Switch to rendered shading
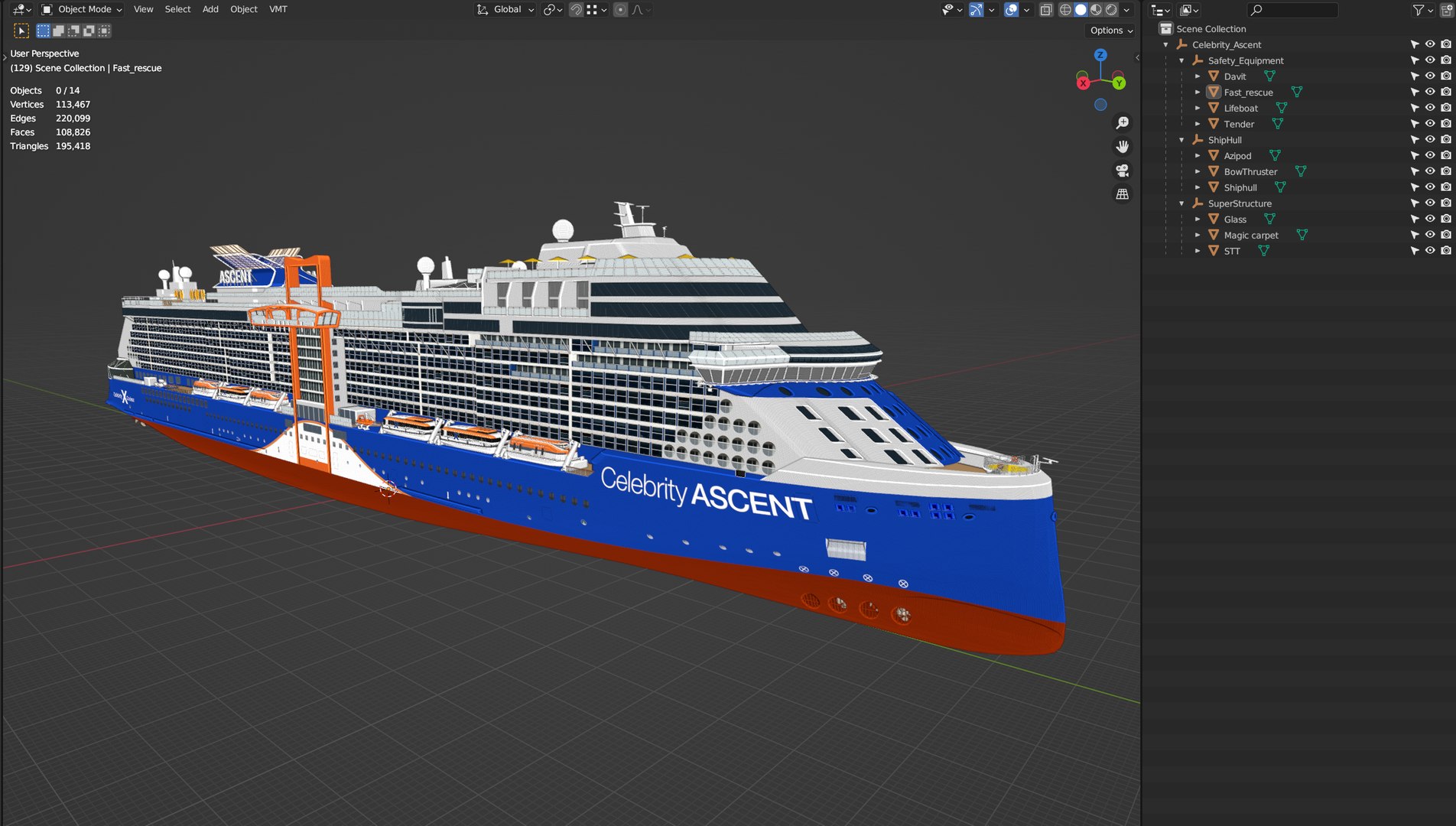This screenshot has height=826, width=1456. click(1111, 9)
